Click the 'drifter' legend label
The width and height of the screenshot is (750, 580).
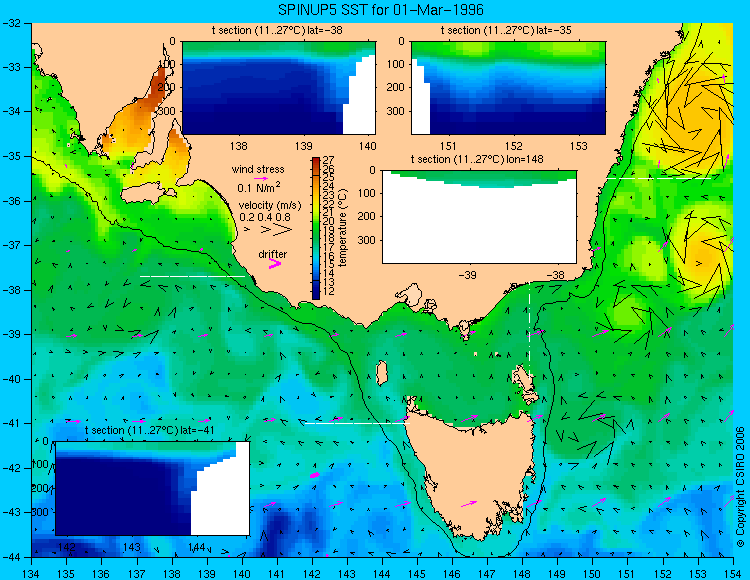[x=273, y=254]
